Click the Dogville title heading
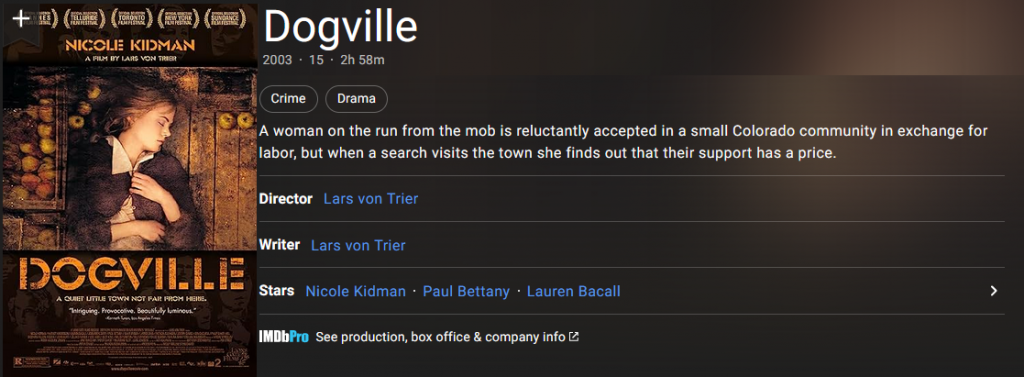 (x=340, y=27)
